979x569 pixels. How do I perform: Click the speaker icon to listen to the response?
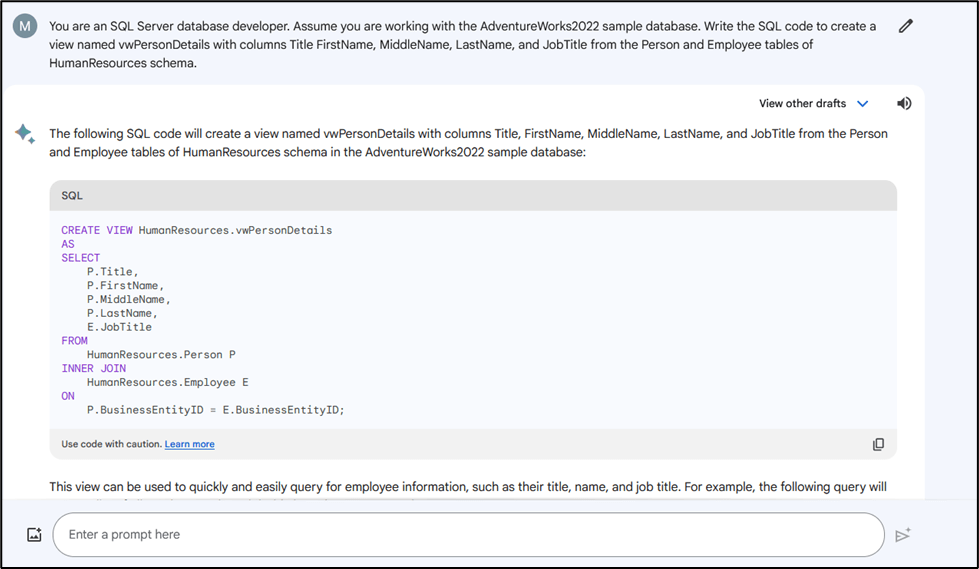click(904, 103)
